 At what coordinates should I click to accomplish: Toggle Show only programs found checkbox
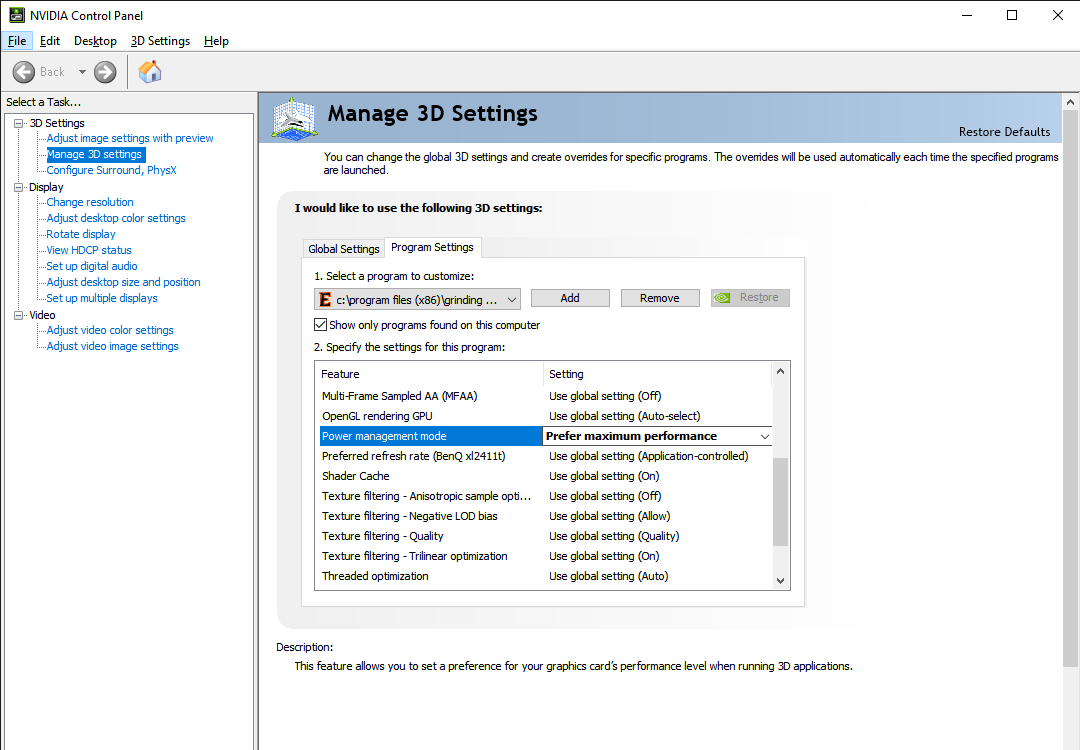[x=320, y=324]
